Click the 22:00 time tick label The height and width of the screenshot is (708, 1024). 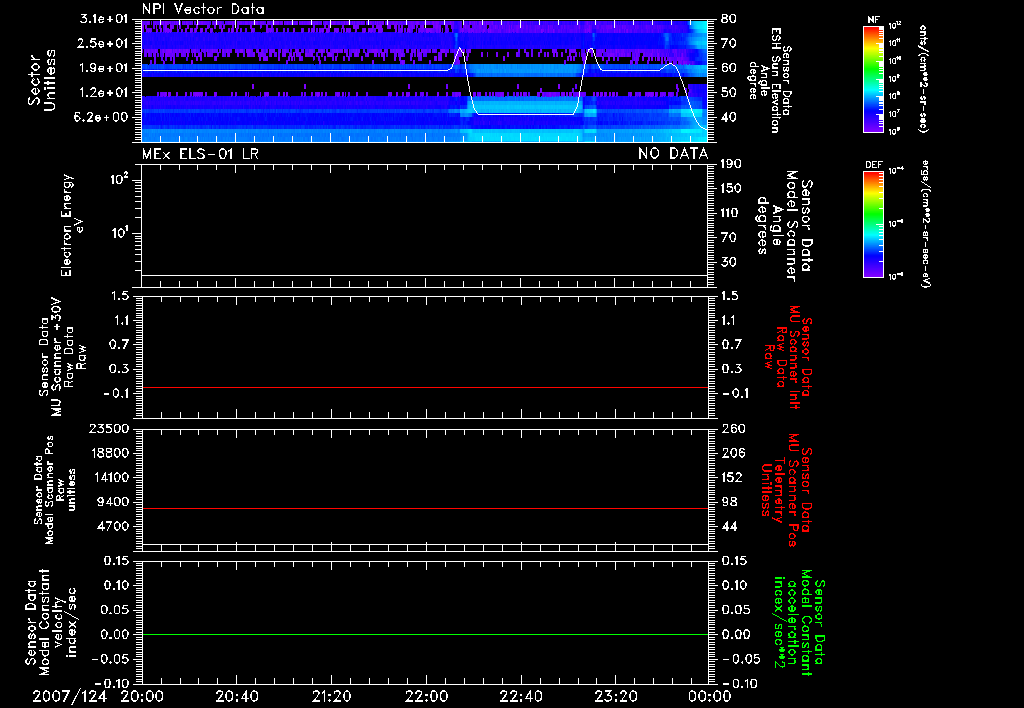point(426,696)
